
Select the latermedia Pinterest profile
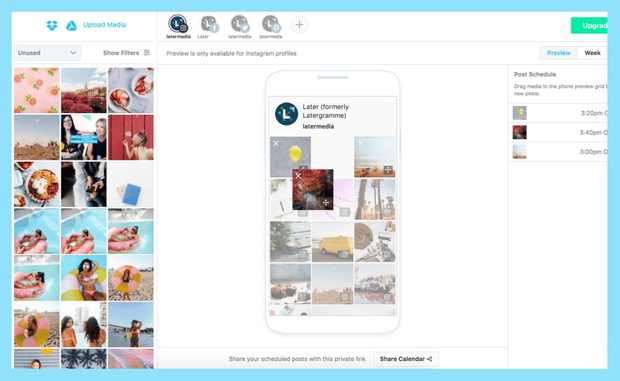pos(271,25)
